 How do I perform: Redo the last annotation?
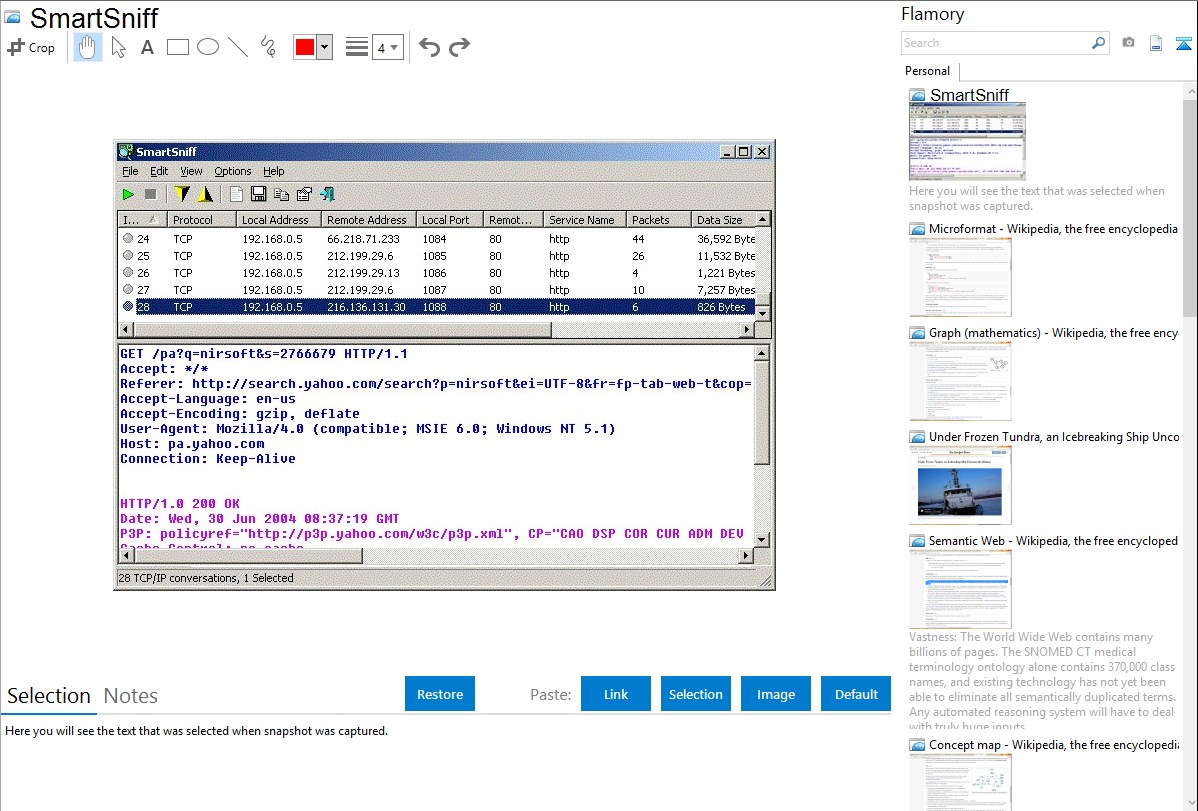pos(459,47)
